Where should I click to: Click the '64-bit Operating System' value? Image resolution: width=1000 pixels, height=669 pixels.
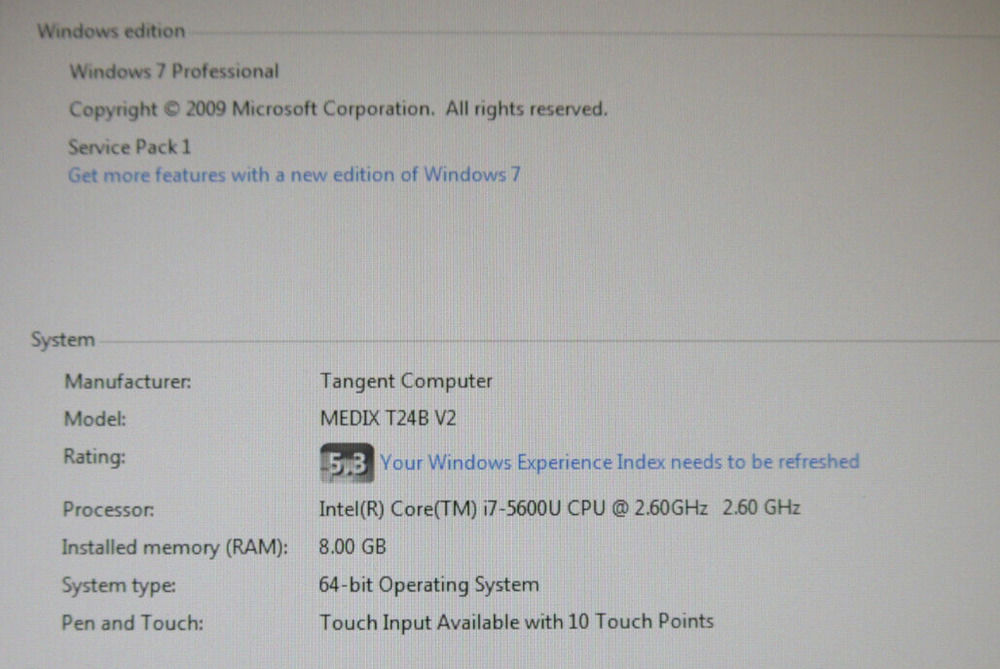click(x=429, y=585)
